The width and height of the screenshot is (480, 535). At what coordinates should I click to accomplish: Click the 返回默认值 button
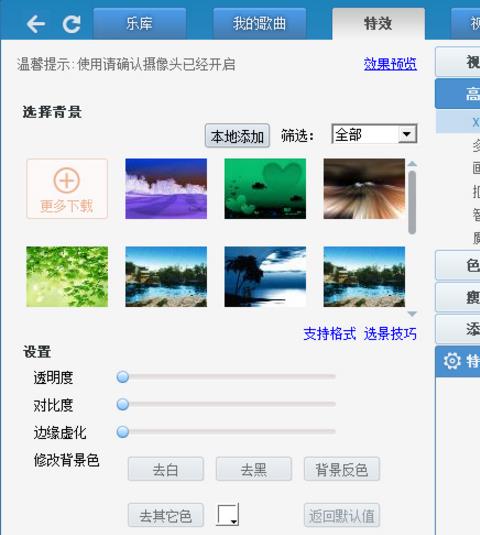click(x=342, y=515)
